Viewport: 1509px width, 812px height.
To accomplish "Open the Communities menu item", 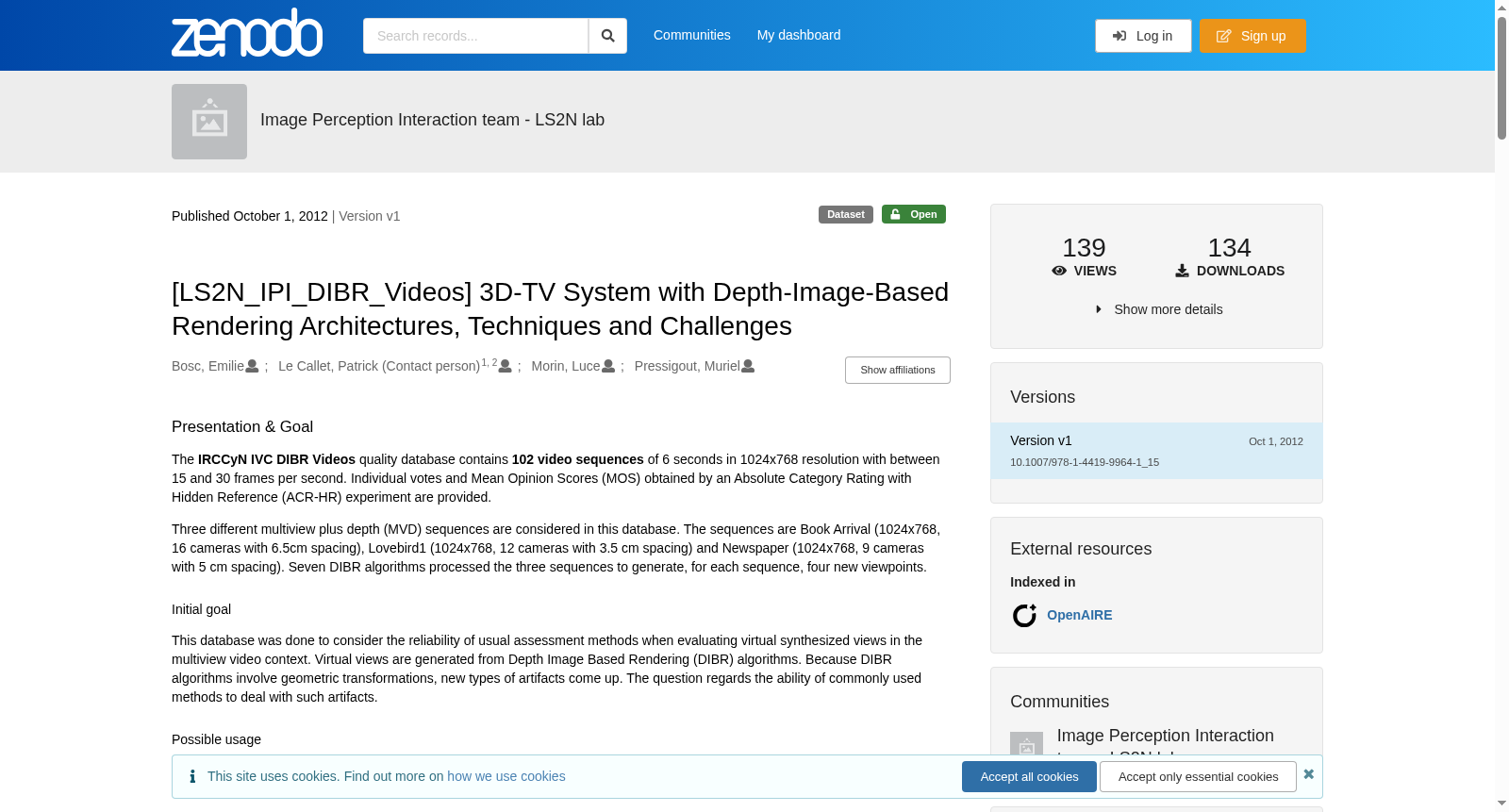I will 692,35.
